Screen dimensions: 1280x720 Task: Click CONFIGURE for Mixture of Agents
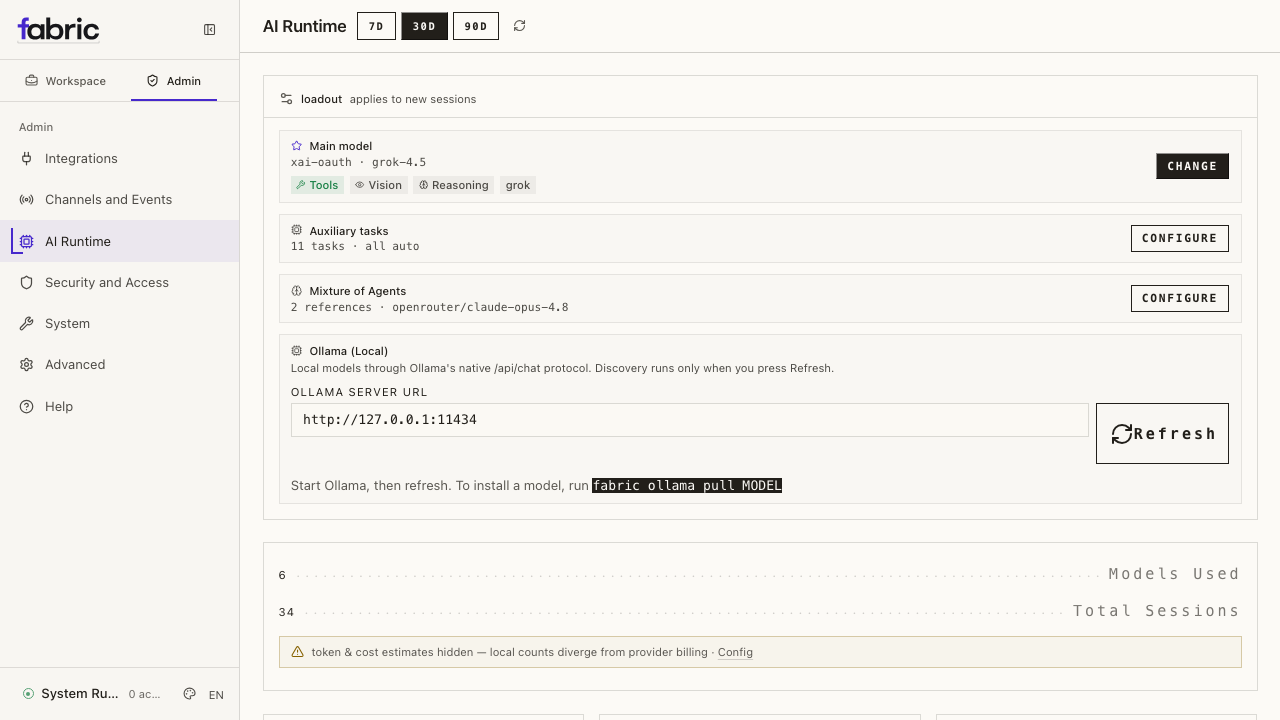click(x=1180, y=298)
